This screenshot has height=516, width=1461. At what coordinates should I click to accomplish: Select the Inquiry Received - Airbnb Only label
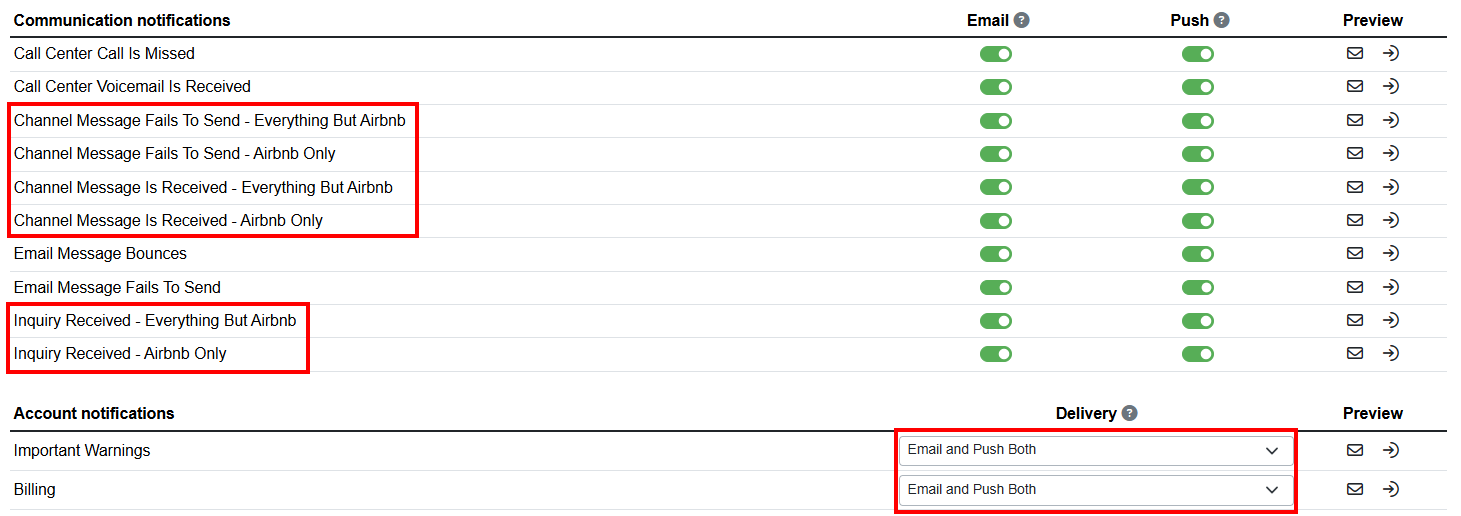click(x=120, y=354)
